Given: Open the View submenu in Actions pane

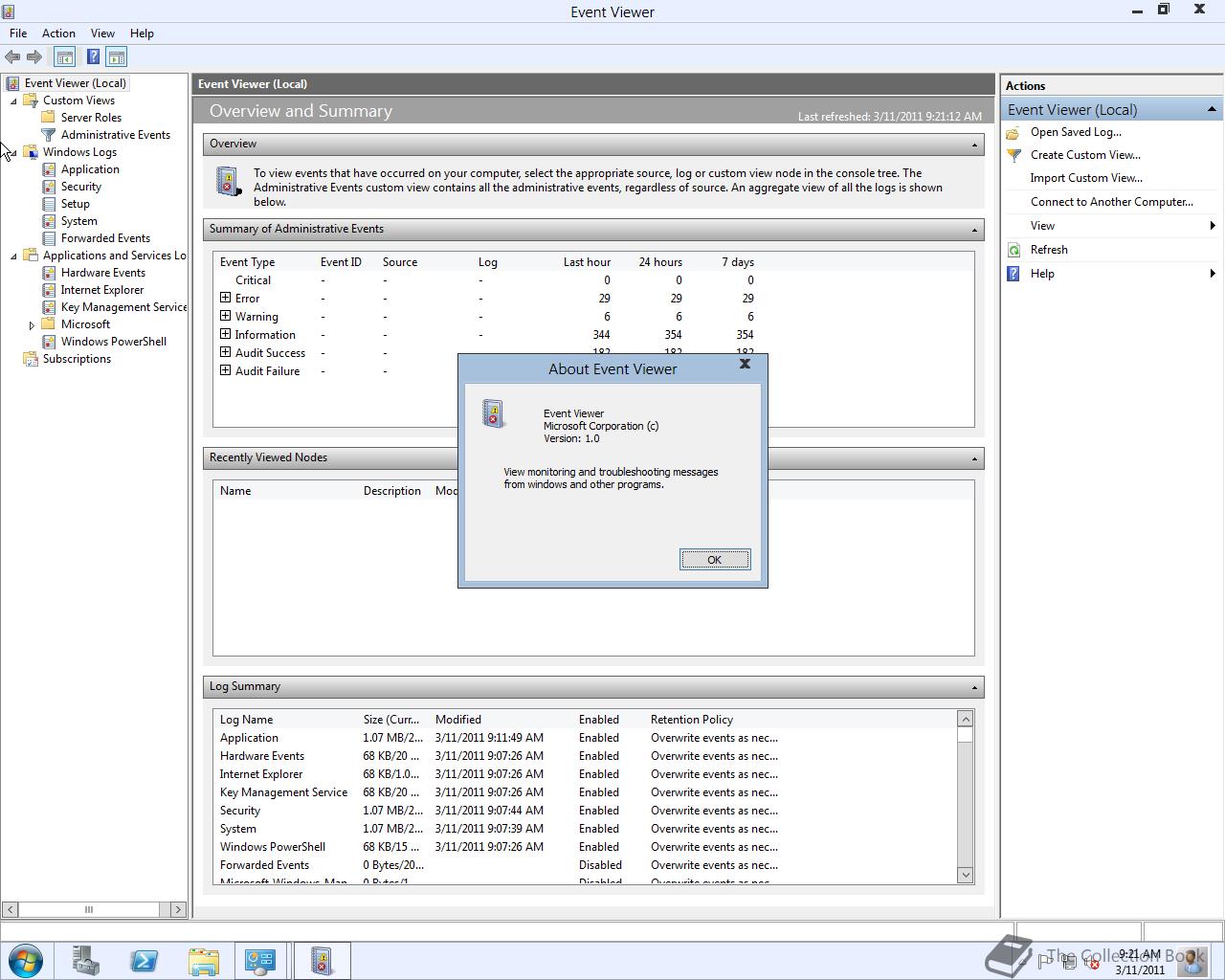Looking at the screenshot, I should 1110,226.
